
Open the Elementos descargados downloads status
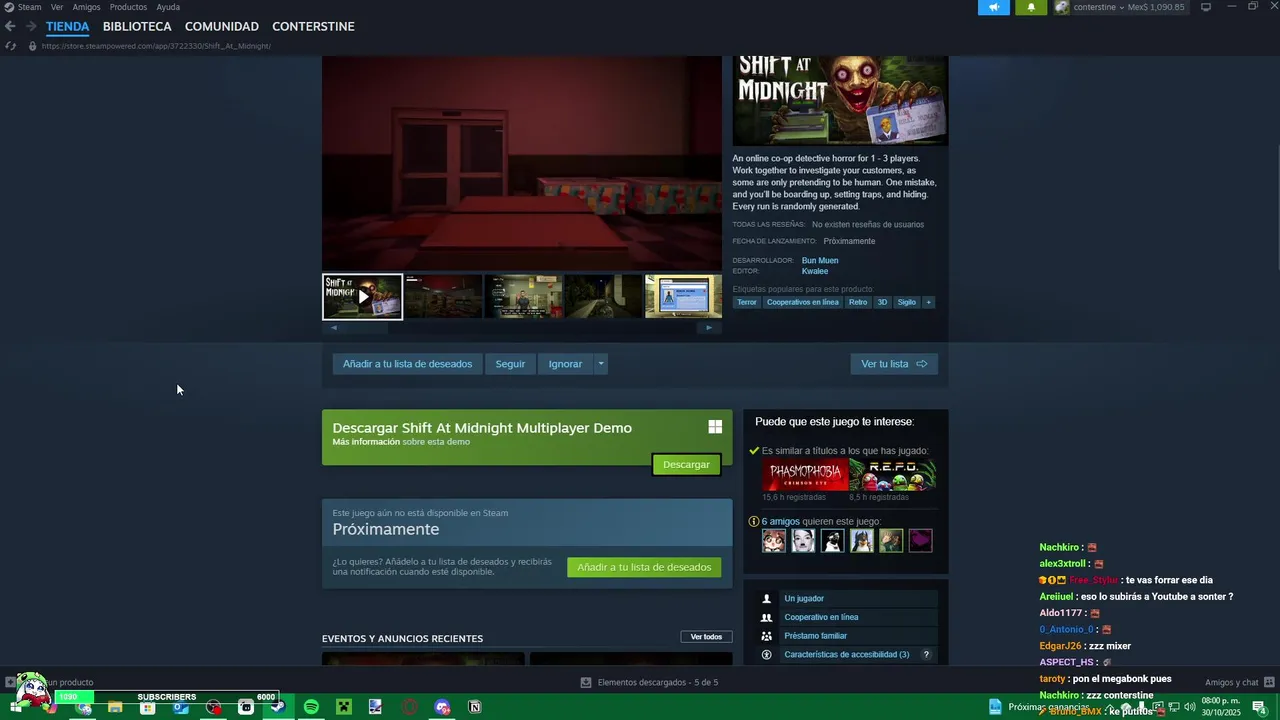tap(649, 683)
